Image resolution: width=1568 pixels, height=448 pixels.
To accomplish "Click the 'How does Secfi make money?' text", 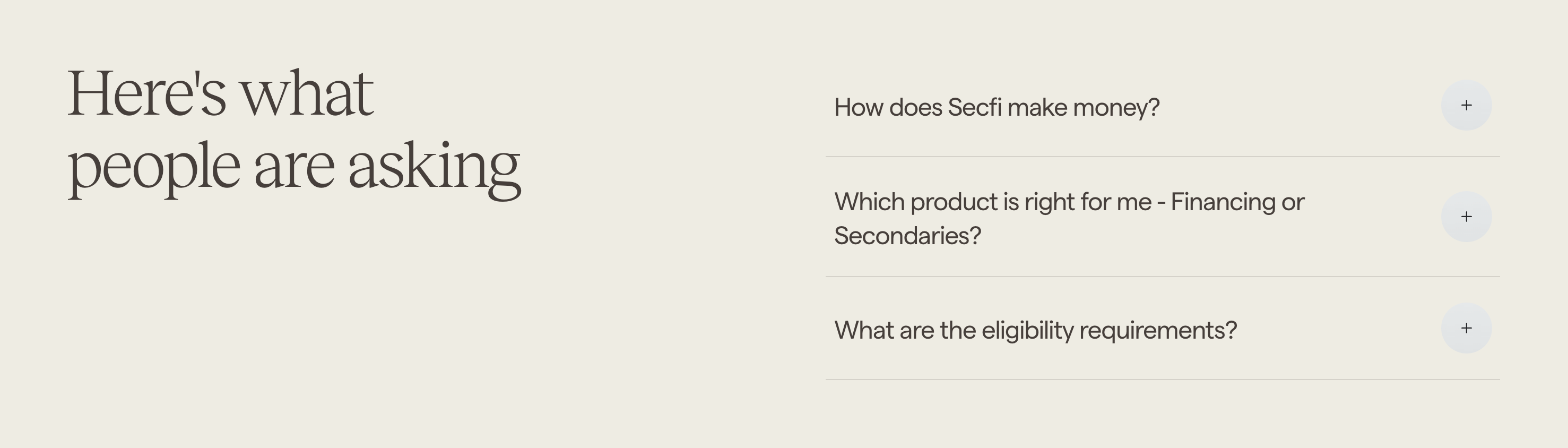I will pos(997,108).
